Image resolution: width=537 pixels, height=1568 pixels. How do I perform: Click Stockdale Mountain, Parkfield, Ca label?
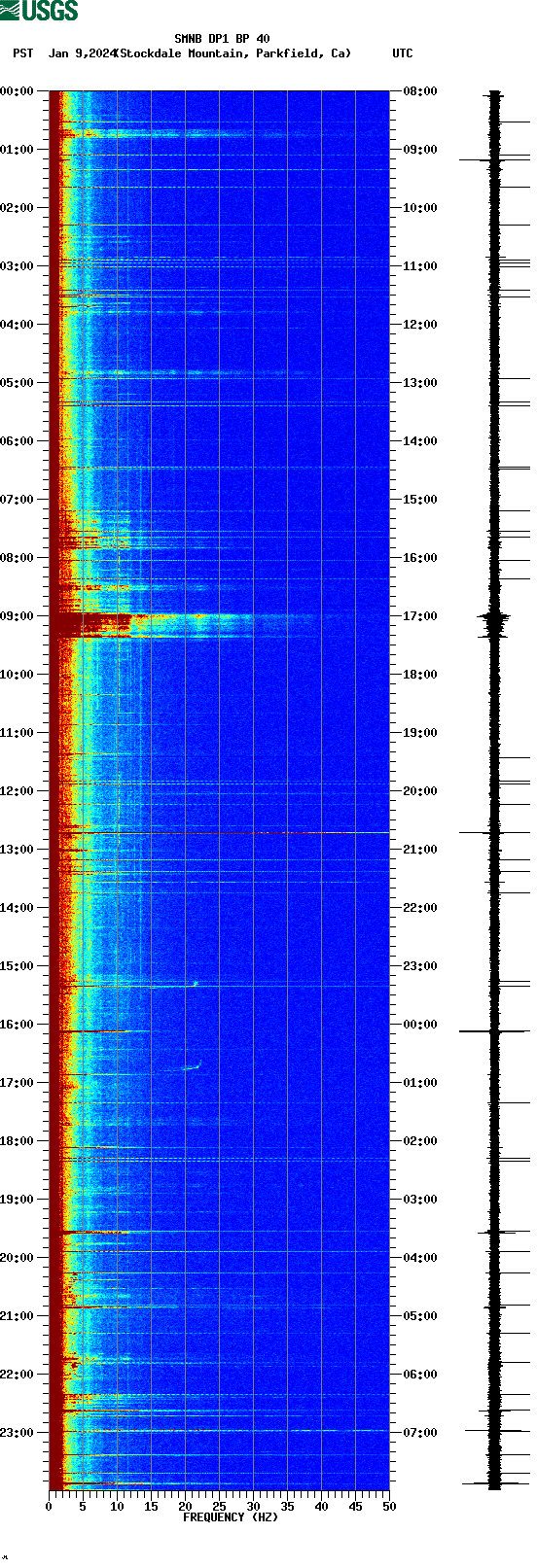tap(233, 53)
